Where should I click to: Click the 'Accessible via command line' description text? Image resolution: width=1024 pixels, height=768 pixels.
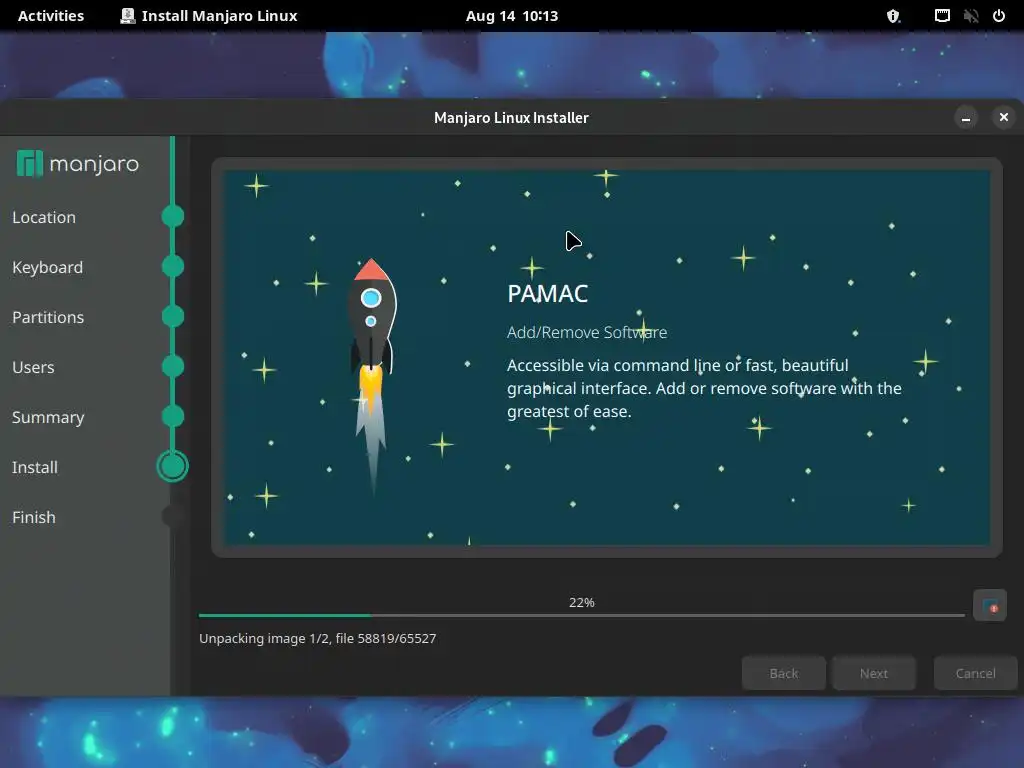(704, 388)
